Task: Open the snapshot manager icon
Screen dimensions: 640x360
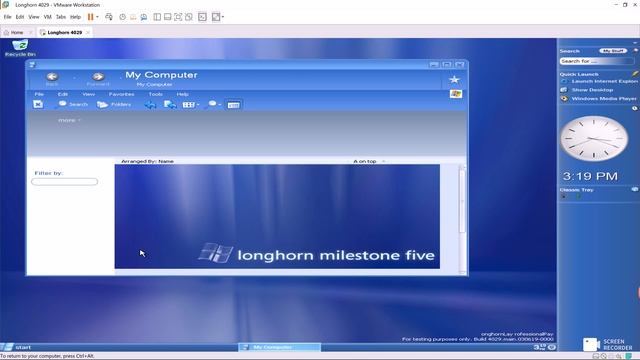Action: (144, 17)
